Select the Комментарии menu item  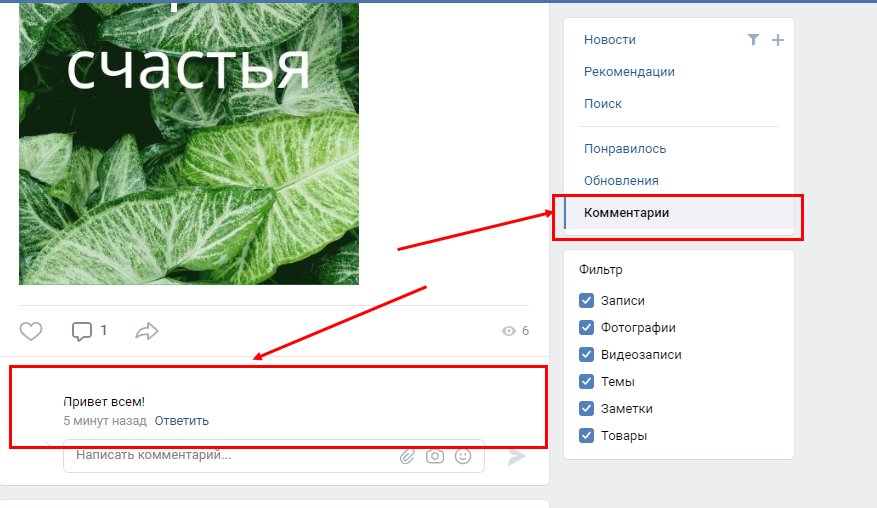(679, 213)
